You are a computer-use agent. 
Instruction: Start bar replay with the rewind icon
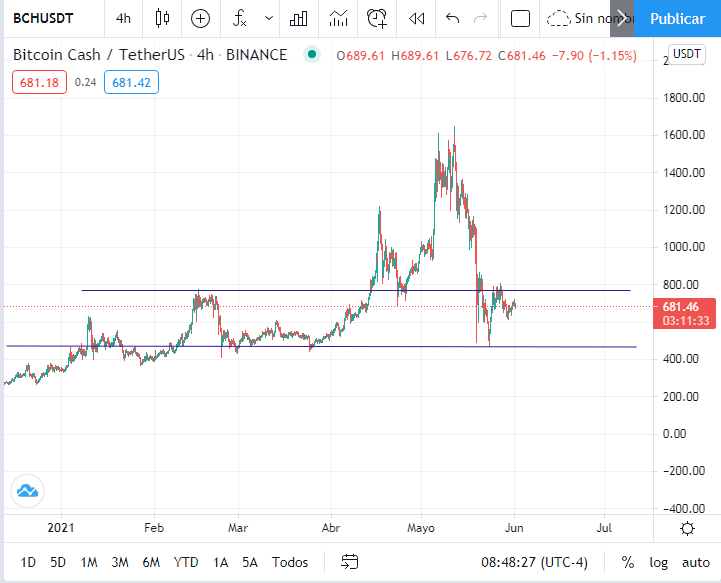pos(417,18)
